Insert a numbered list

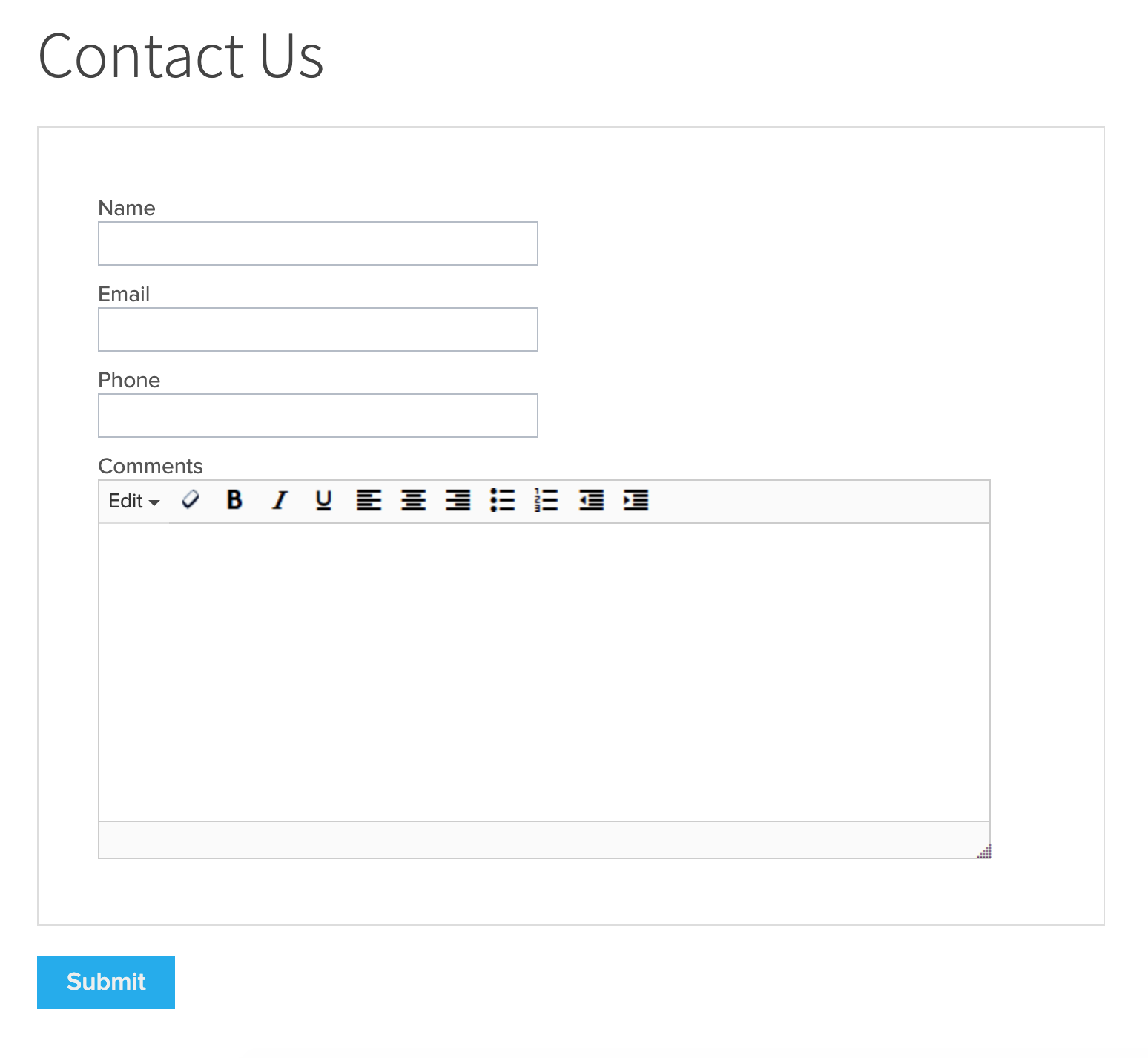(x=547, y=500)
